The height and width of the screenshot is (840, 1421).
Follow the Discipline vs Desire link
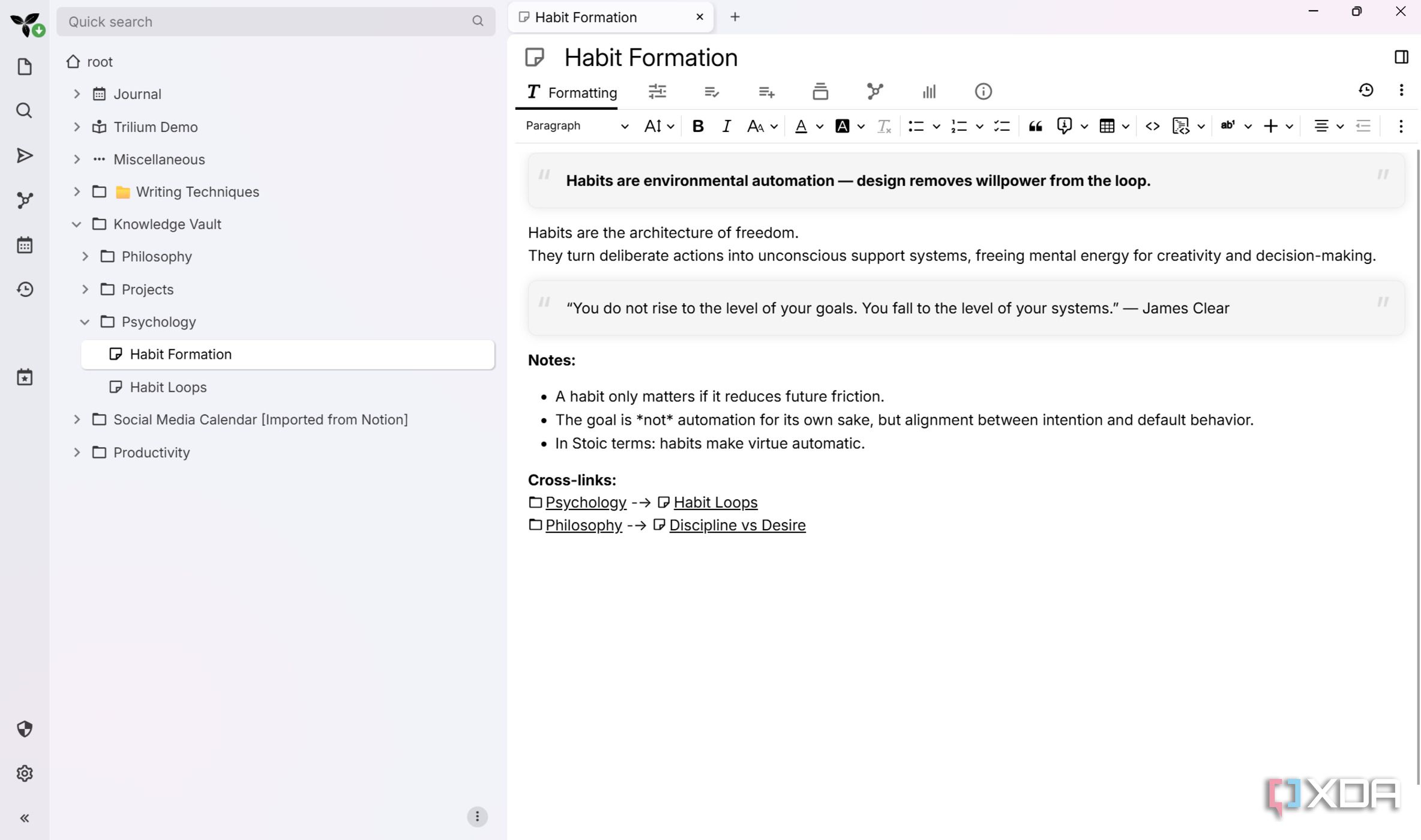point(737,525)
